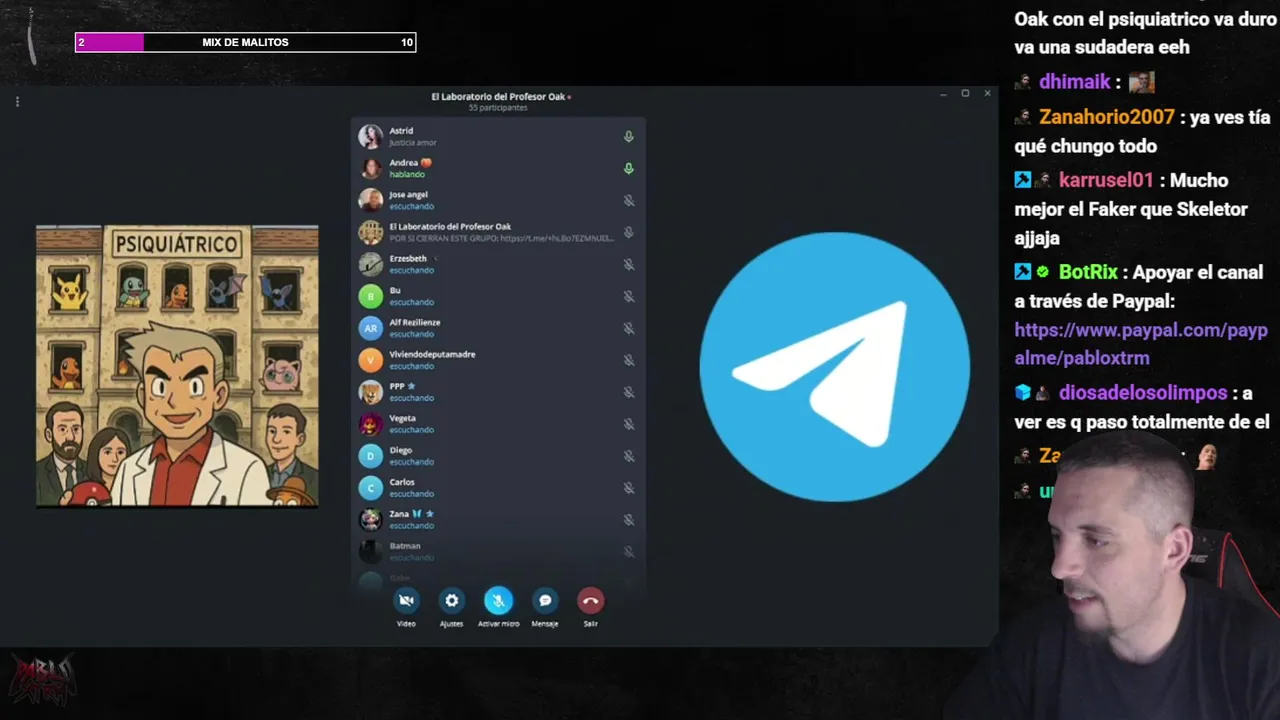1280x720 pixels.
Task: Open Ajustes gear settings
Action: click(452, 600)
